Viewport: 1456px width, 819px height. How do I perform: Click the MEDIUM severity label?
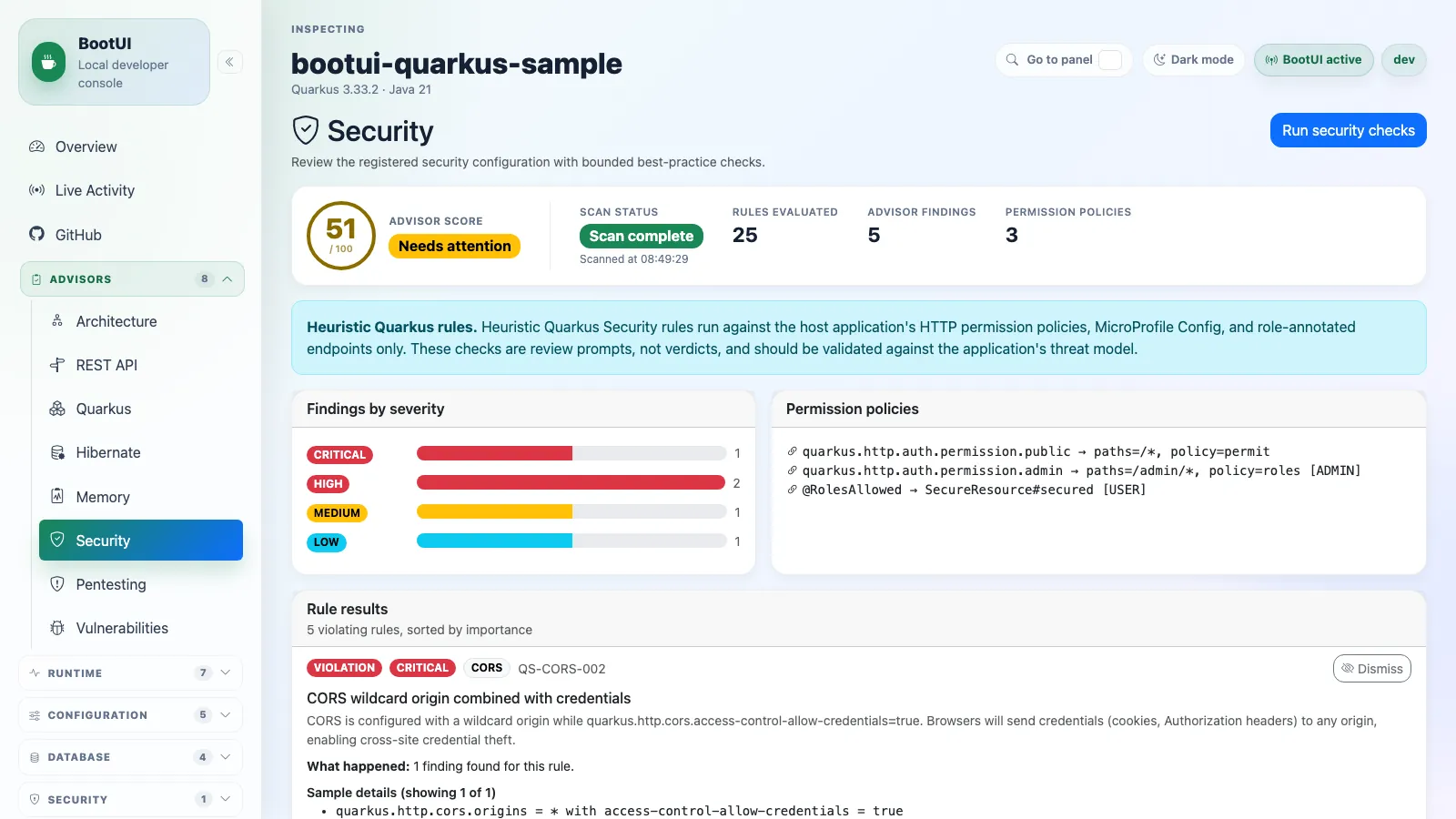pos(337,513)
